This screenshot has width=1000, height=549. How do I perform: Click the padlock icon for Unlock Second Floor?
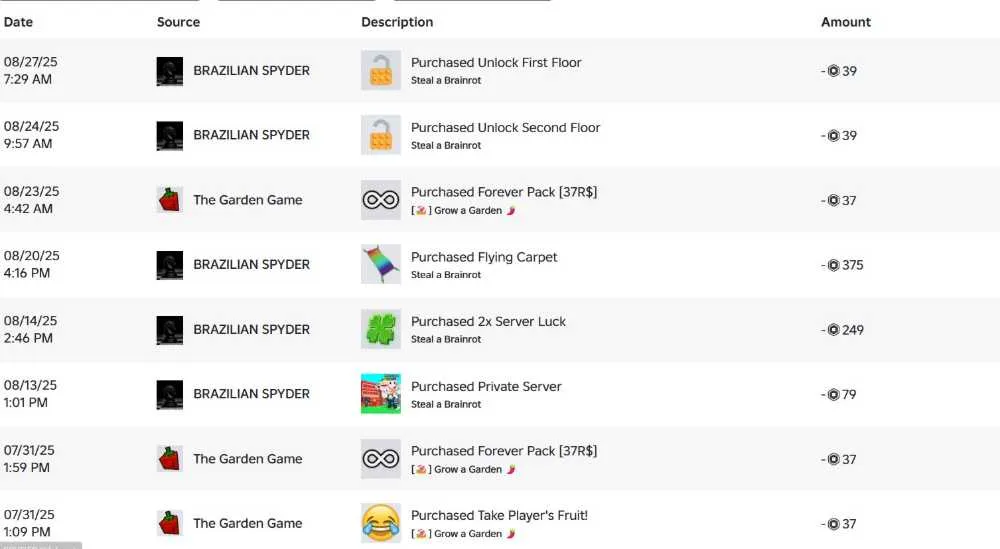tap(381, 135)
